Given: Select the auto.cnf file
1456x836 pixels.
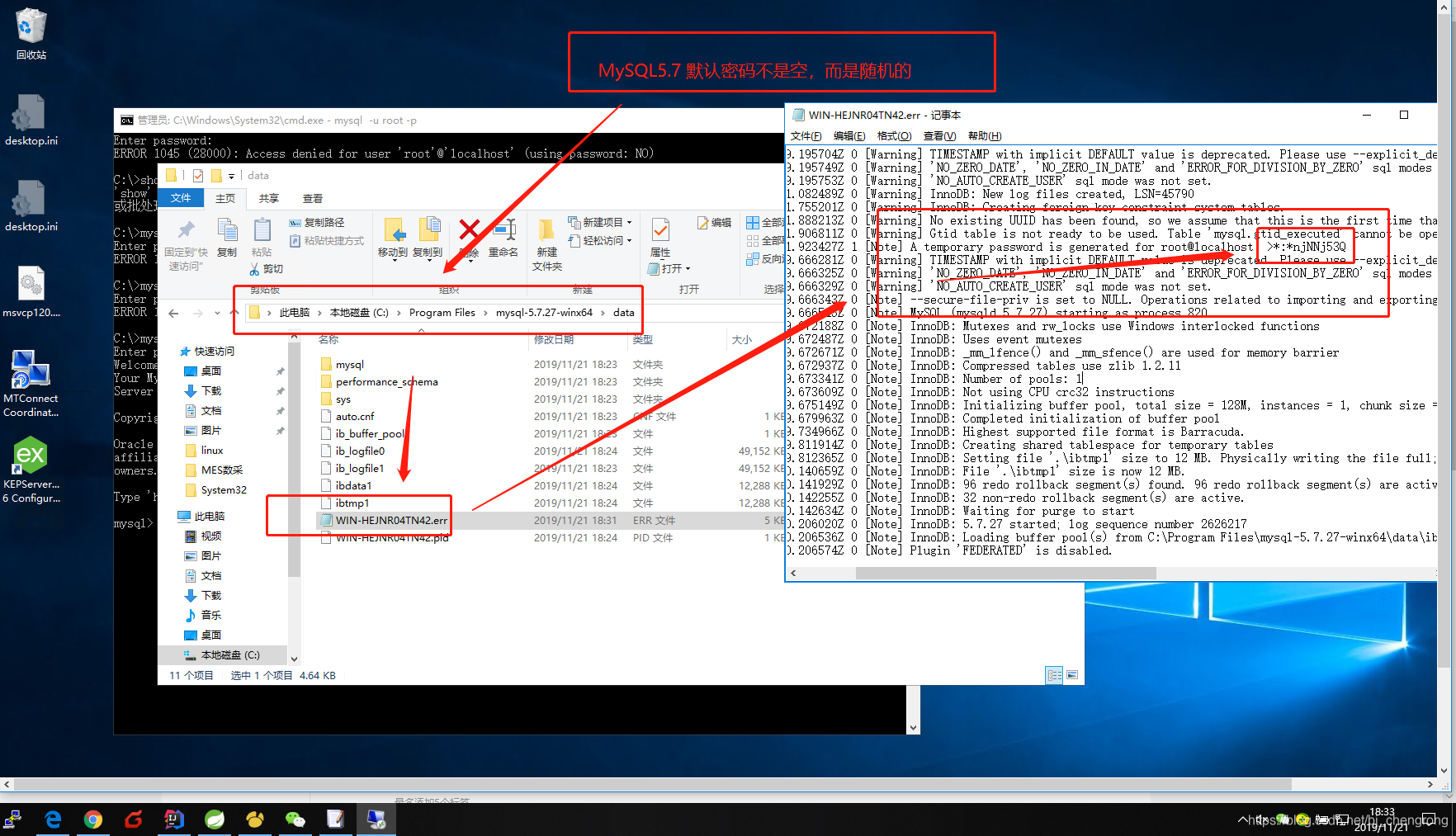Looking at the screenshot, I should tap(355, 417).
